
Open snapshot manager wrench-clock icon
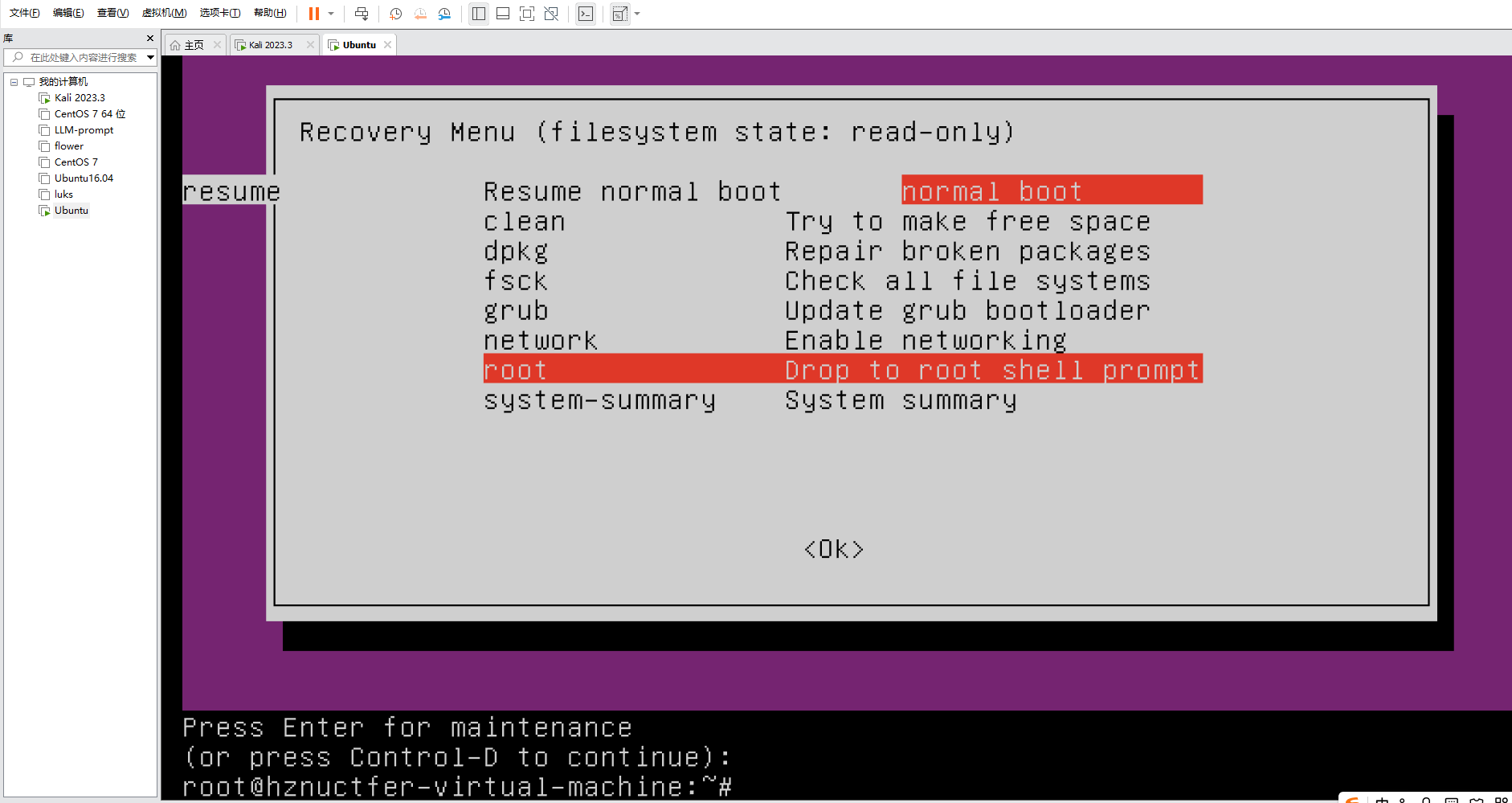tap(444, 14)
